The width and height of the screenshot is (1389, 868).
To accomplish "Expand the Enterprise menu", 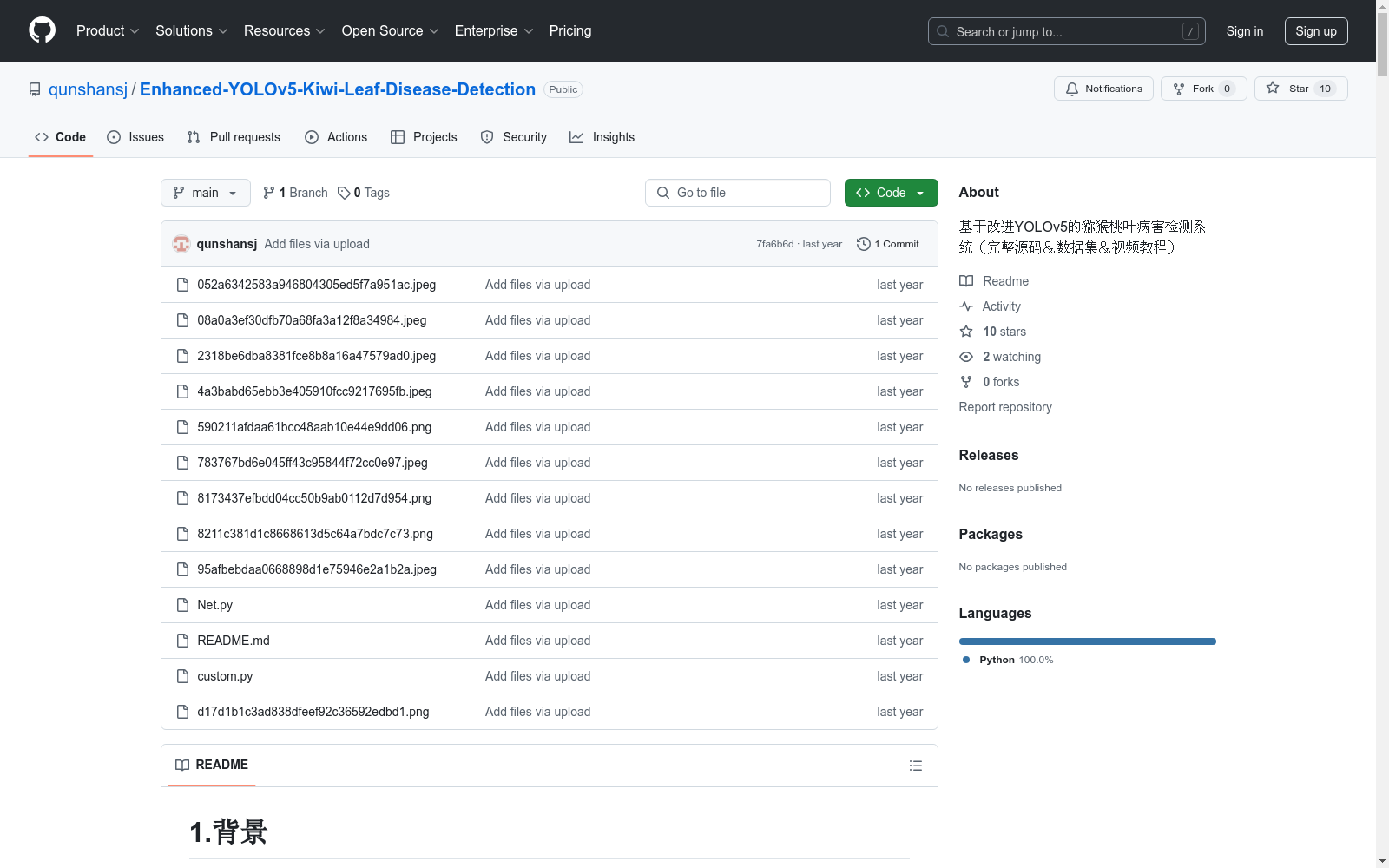I will [x=494, y=31].
